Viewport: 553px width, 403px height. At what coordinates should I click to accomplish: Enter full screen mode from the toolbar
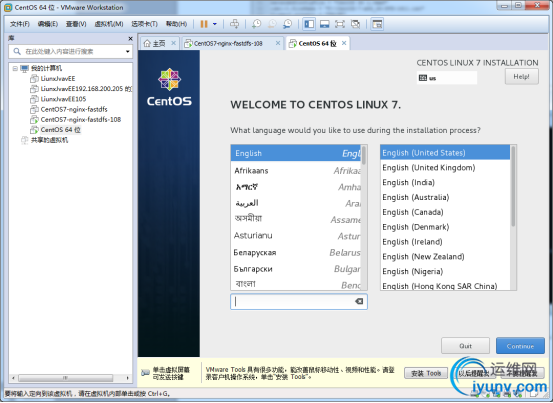point(340,24)
